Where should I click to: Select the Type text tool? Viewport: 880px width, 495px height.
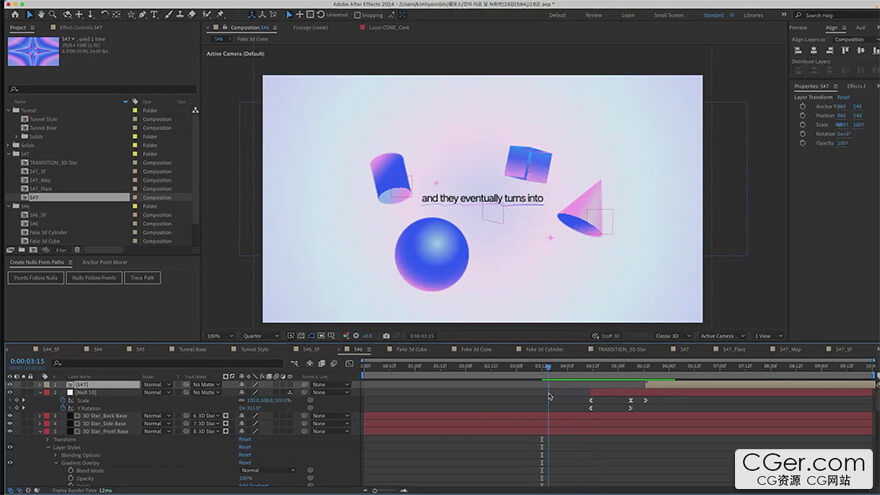[x=154, y=15]
